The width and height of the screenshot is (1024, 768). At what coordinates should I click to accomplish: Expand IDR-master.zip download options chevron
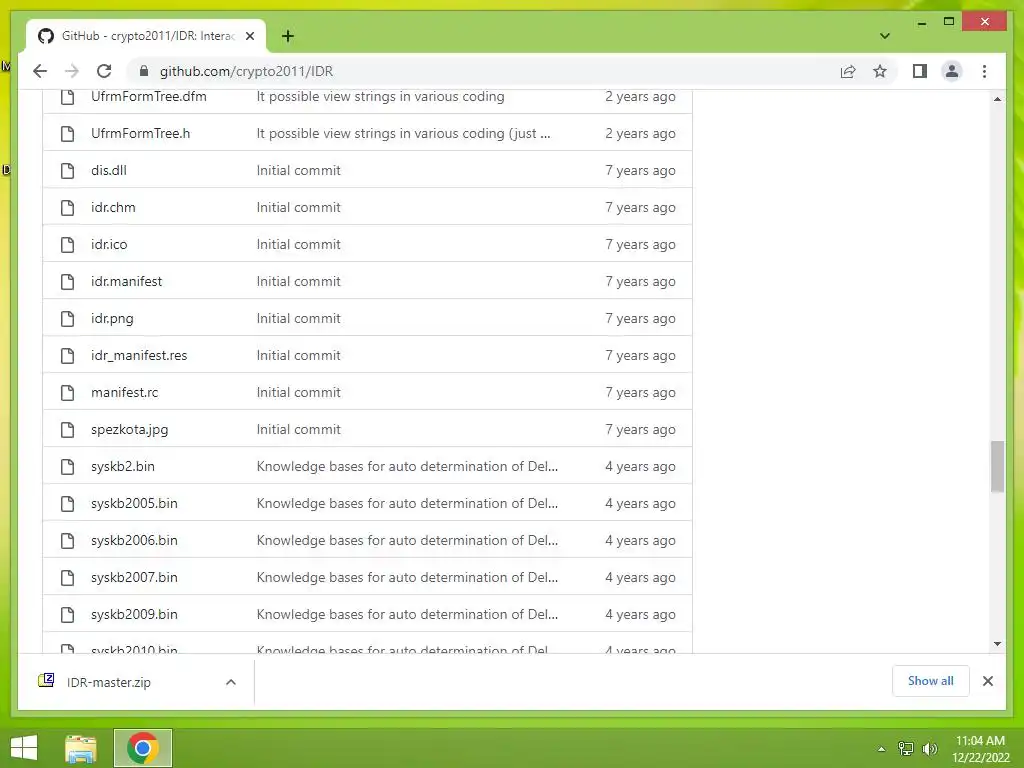[231, 682]
